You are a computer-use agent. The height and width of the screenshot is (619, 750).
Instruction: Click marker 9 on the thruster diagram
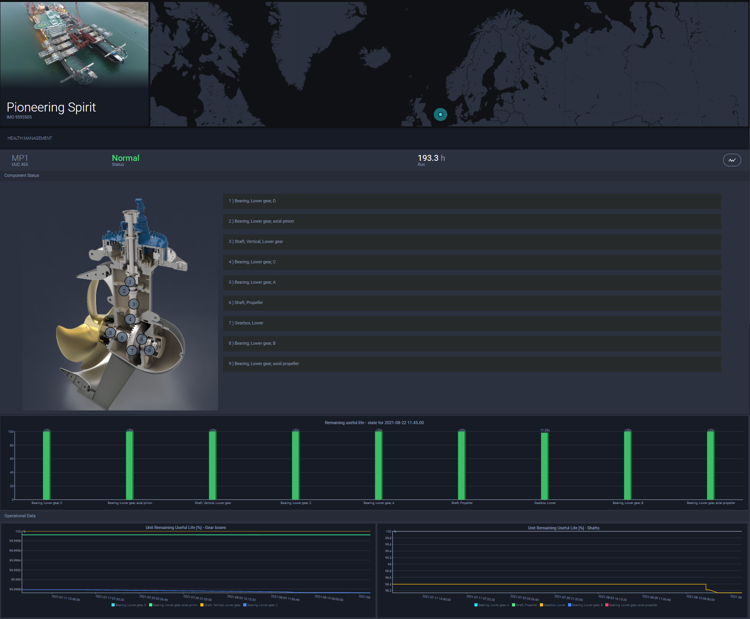click(147, 351)
